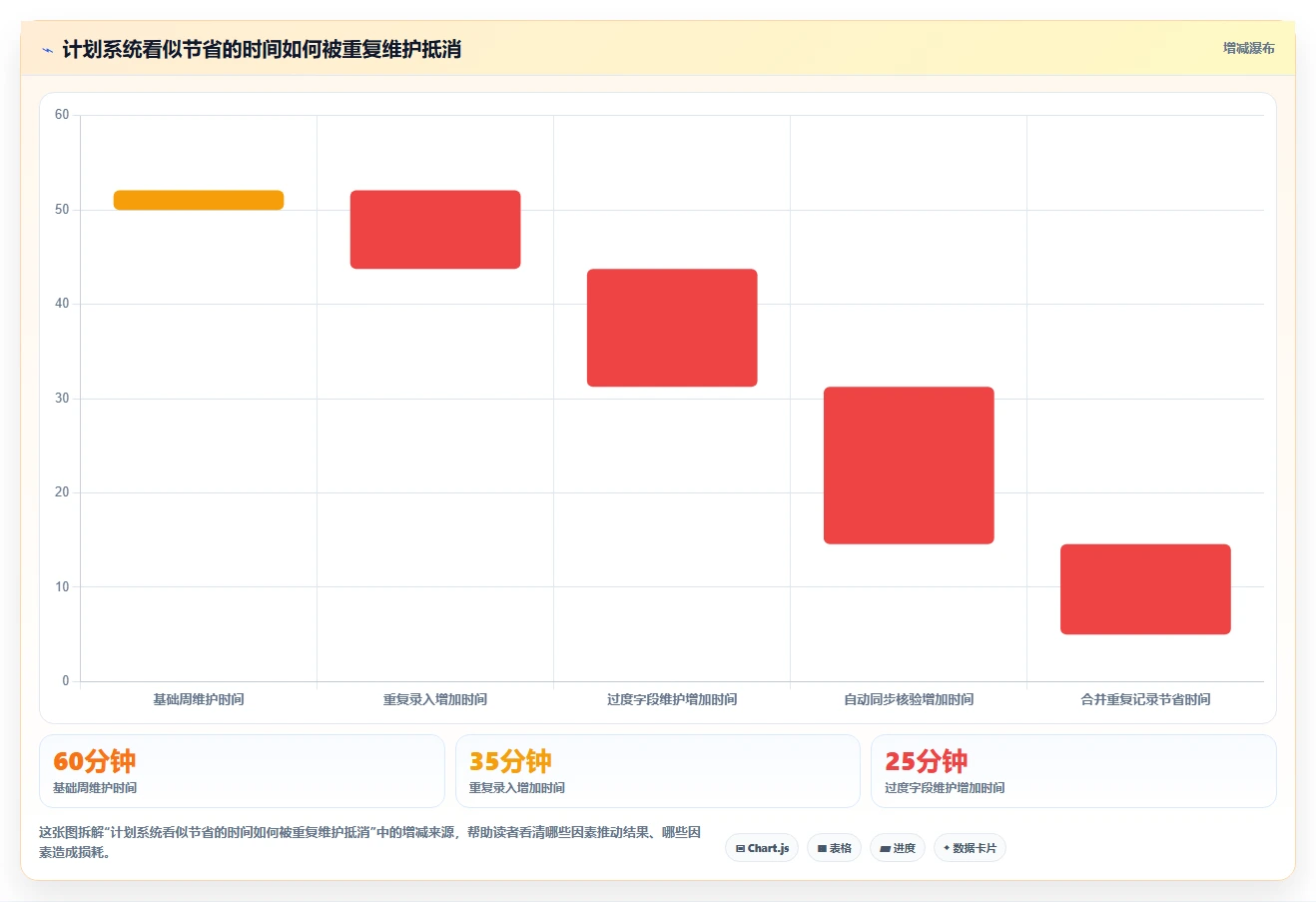
Task: Click the 过度字段维护增加时间 caption under 25分钟
Action: point(945,788)
